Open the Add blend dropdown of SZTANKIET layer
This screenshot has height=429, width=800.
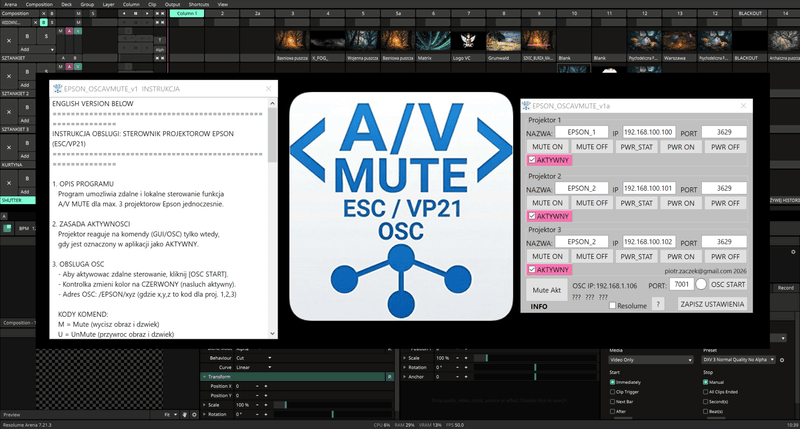(37, 49)
